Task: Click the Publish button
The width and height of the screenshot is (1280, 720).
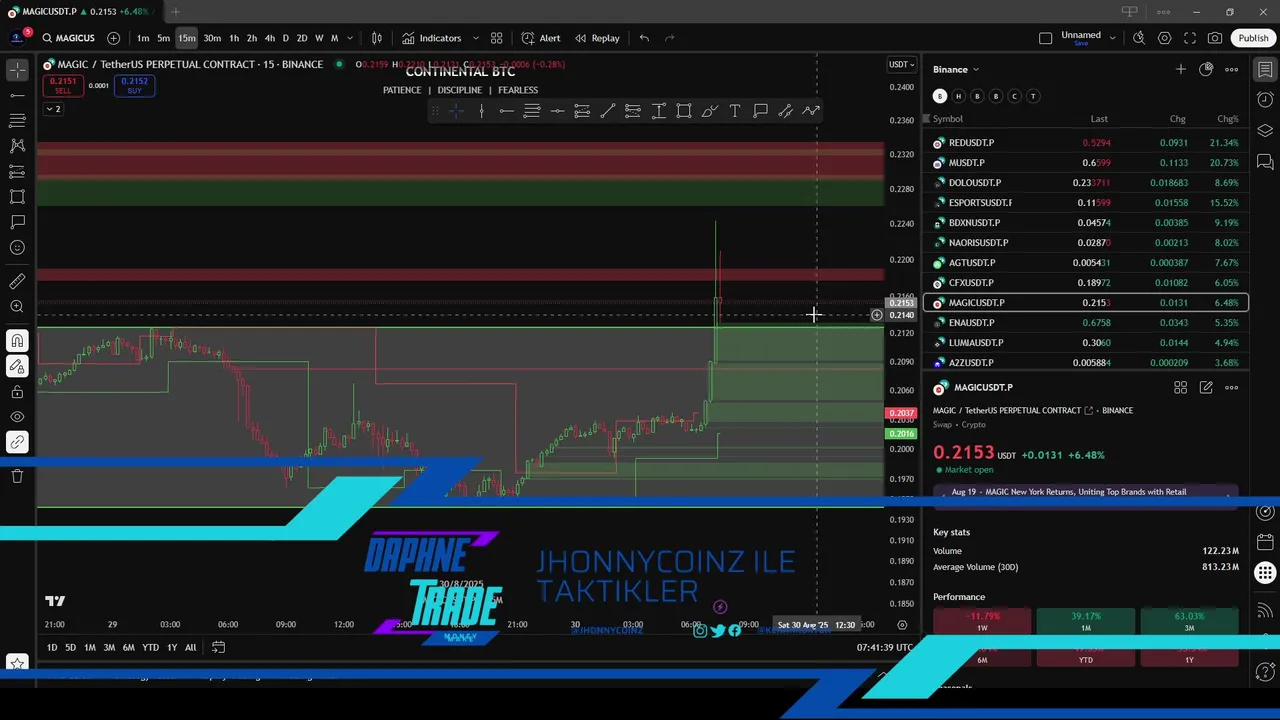Action: pos(1253,38)
